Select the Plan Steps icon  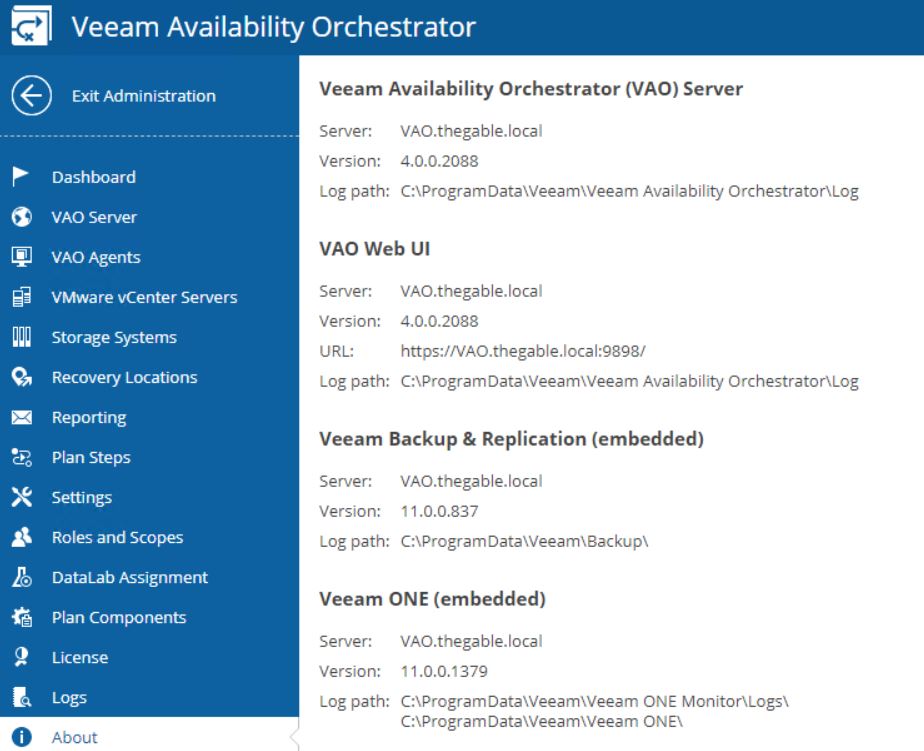(22, 457)
